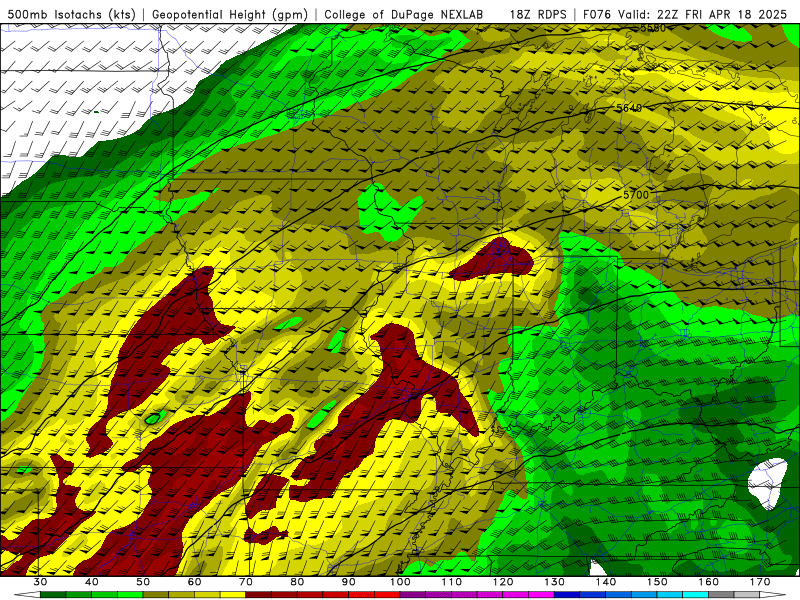
Task: Click the 120 kt color bar label
Action: pyautogui.click(x=503, y=582)
